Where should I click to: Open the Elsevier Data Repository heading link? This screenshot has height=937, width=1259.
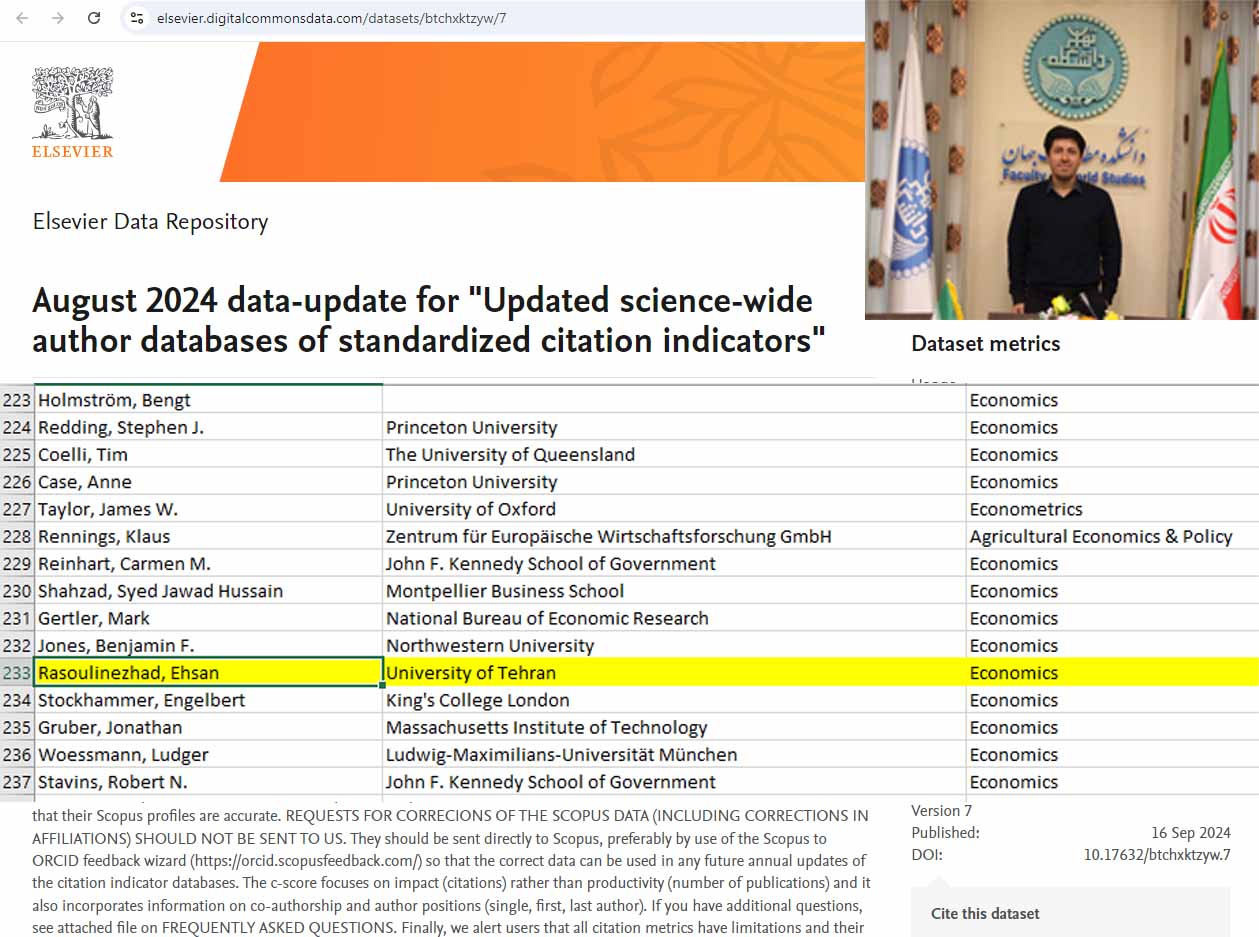(x=150, y=221)
